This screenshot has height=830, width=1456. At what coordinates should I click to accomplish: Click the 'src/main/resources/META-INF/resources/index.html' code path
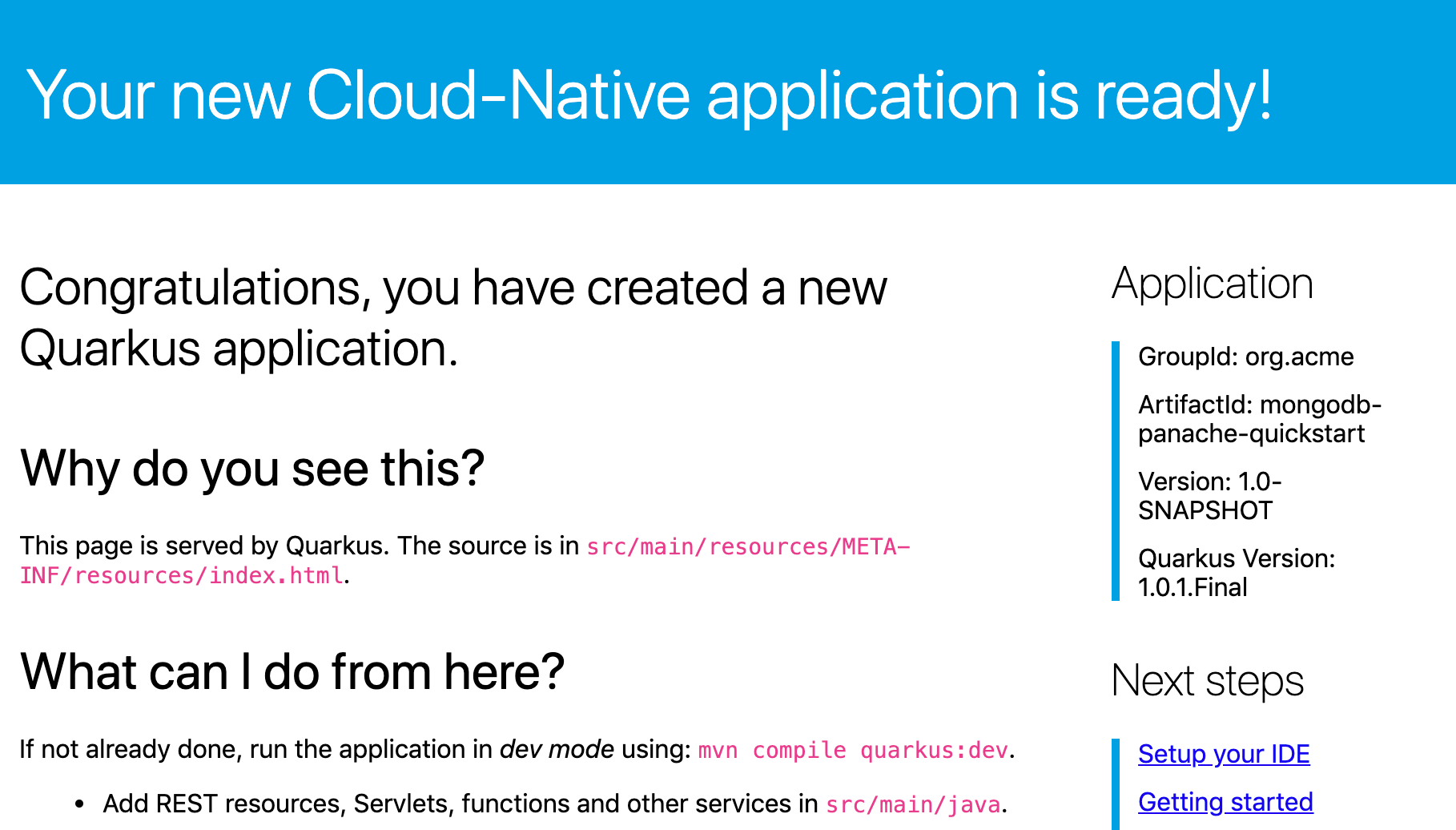tap(465, 561)
